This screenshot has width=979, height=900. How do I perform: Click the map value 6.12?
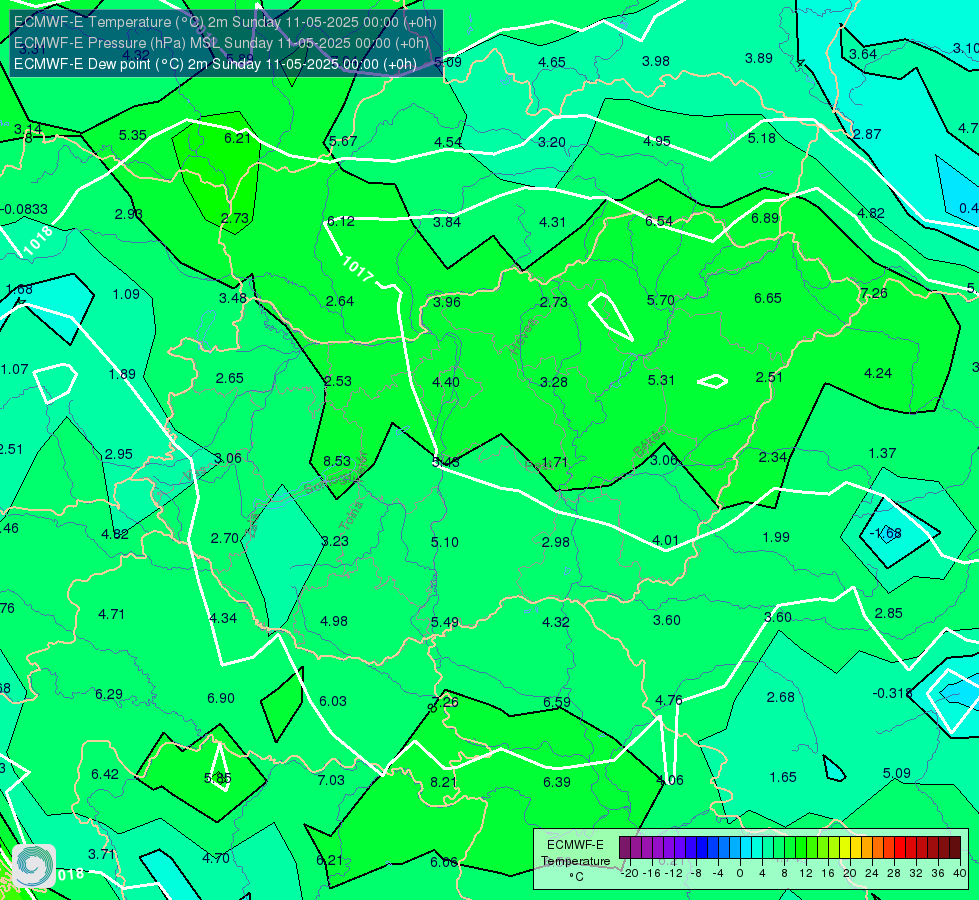341,221
